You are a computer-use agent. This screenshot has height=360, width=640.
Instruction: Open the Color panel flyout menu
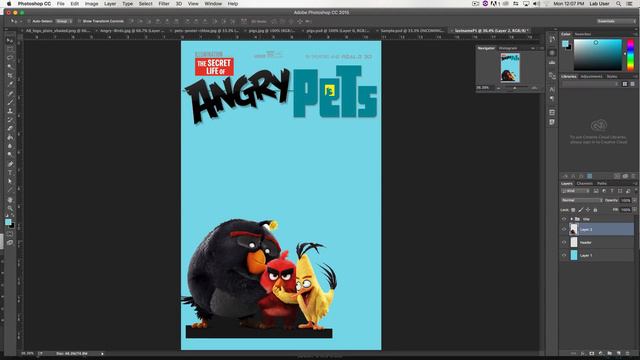point(635,34)
